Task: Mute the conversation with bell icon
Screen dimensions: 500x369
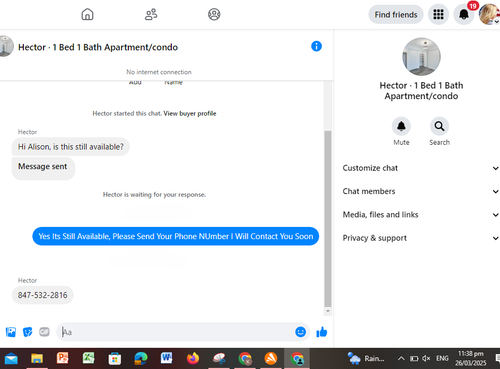Action: [401, 126]
